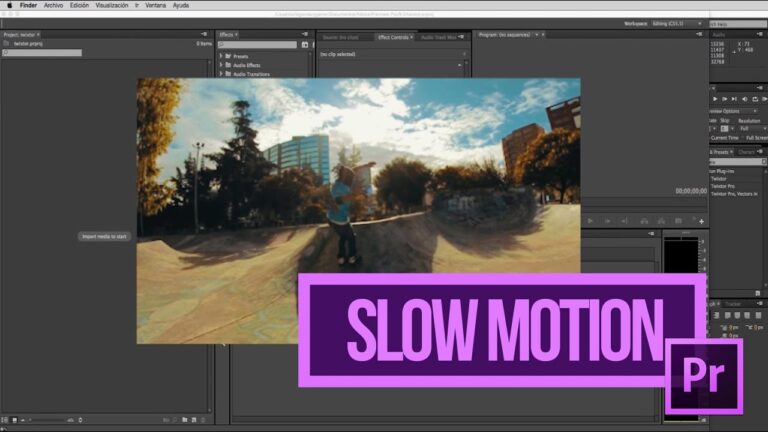This screenshot has width=768, height=432.
Task: Open the Apple menu
Action: (x=9, y=5)
